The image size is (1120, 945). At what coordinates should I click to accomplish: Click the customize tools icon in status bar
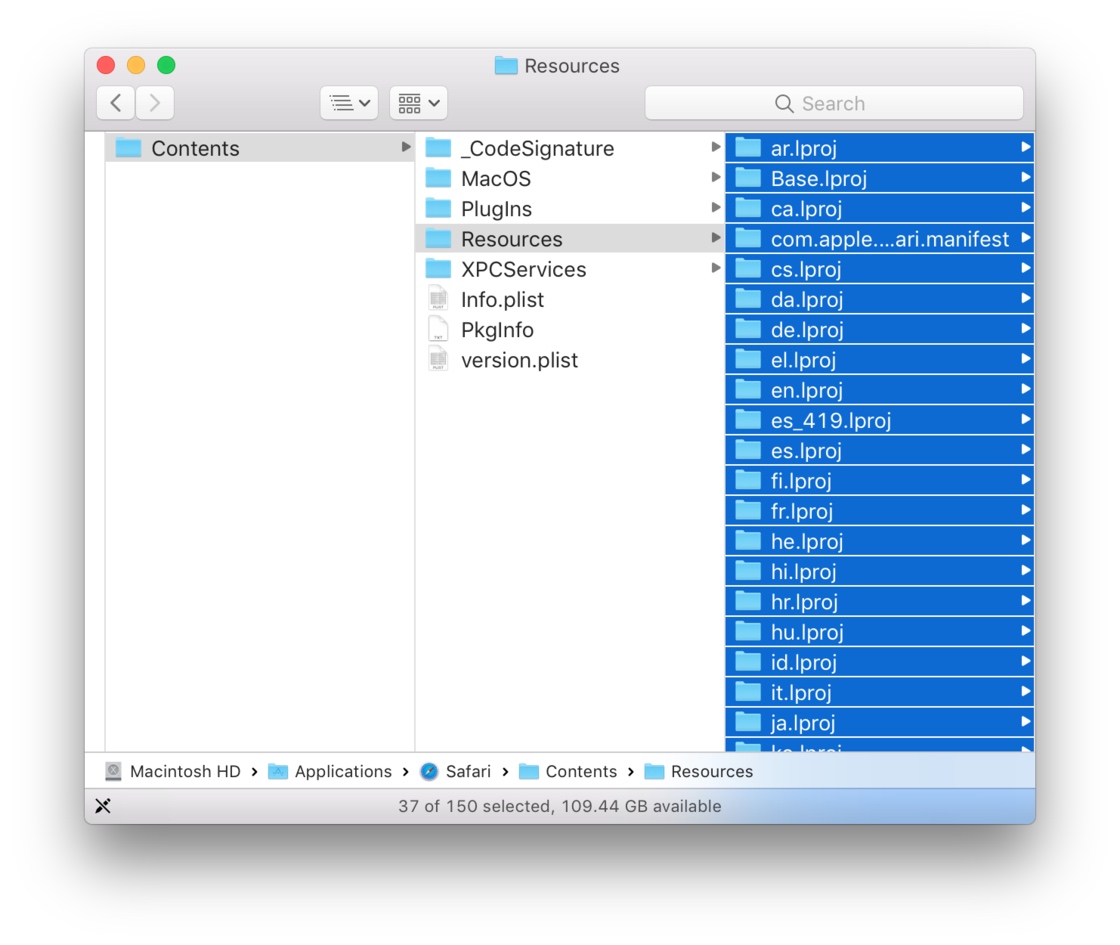103,806
